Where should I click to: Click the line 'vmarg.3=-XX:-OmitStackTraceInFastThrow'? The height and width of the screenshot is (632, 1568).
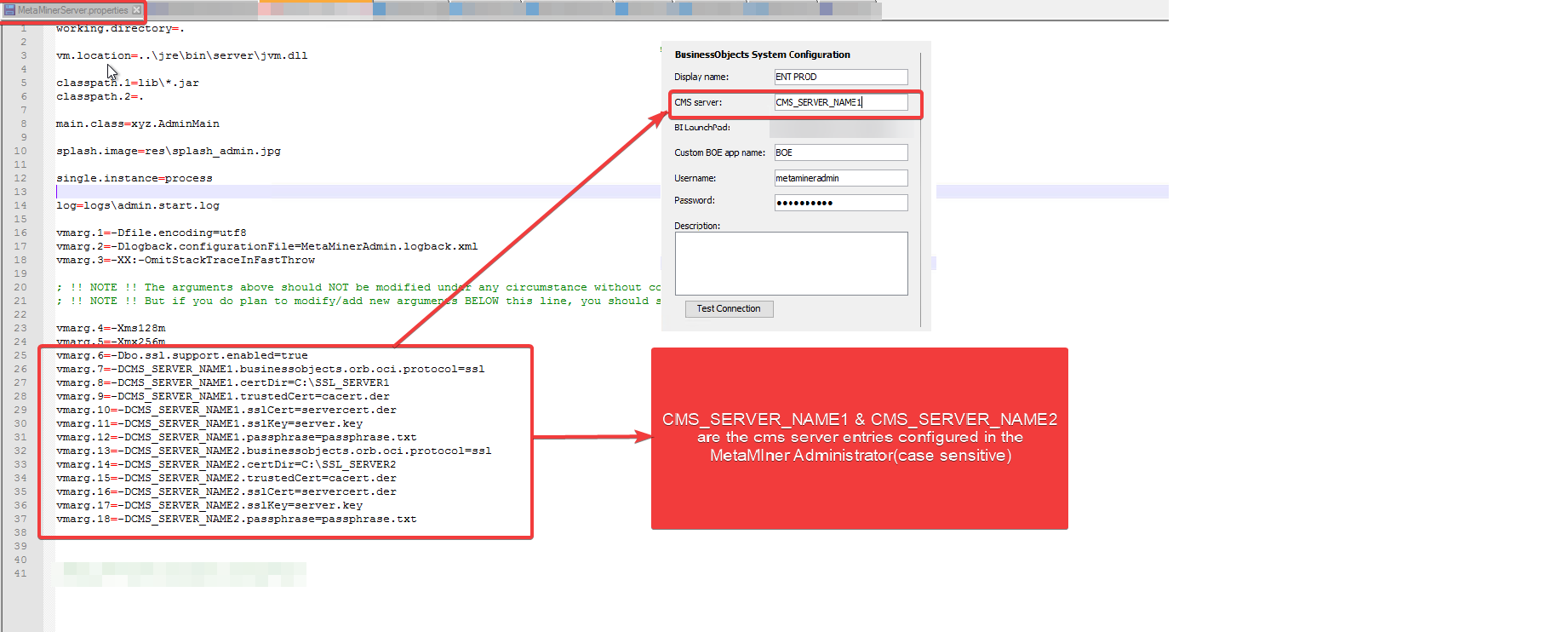coord(186,261)
